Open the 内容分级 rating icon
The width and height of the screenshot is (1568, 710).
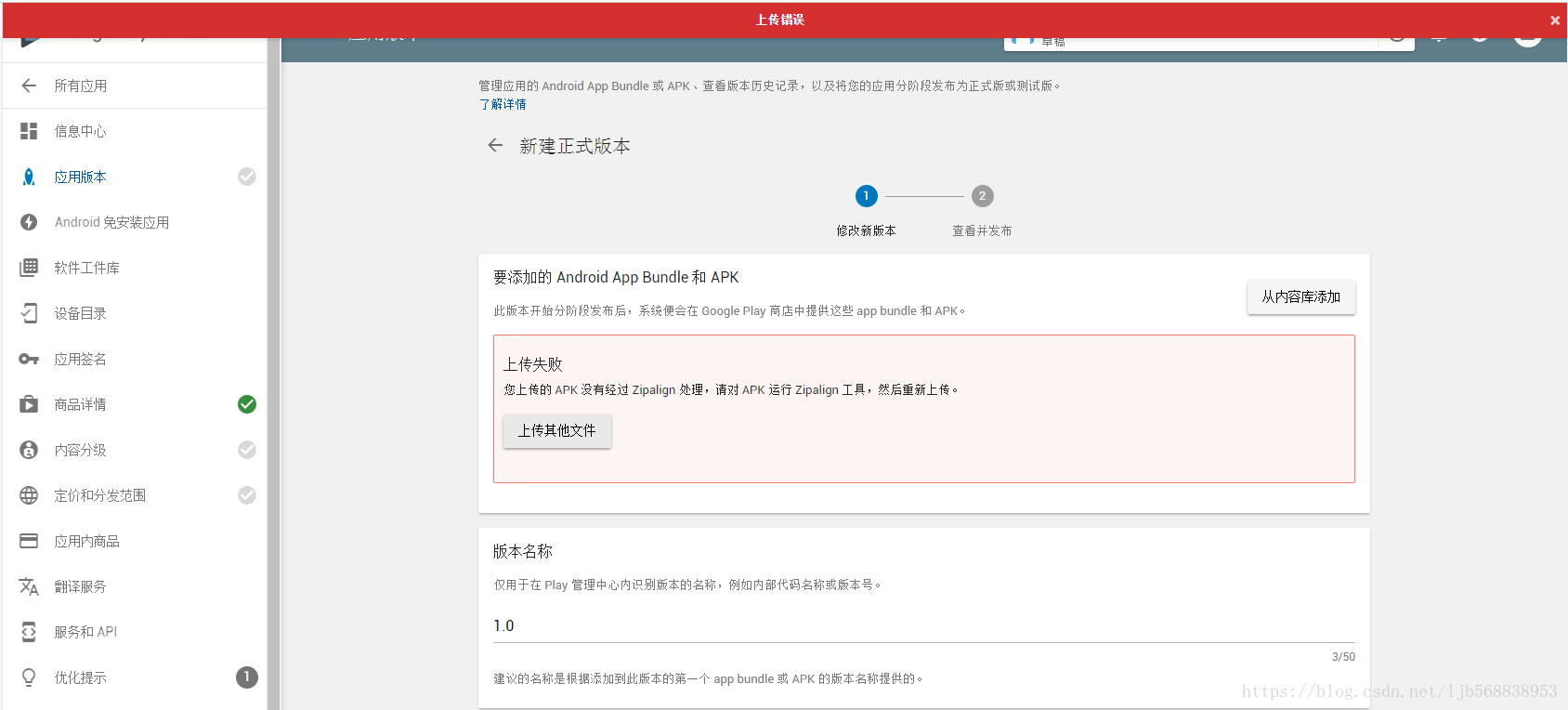coord(29,450)
